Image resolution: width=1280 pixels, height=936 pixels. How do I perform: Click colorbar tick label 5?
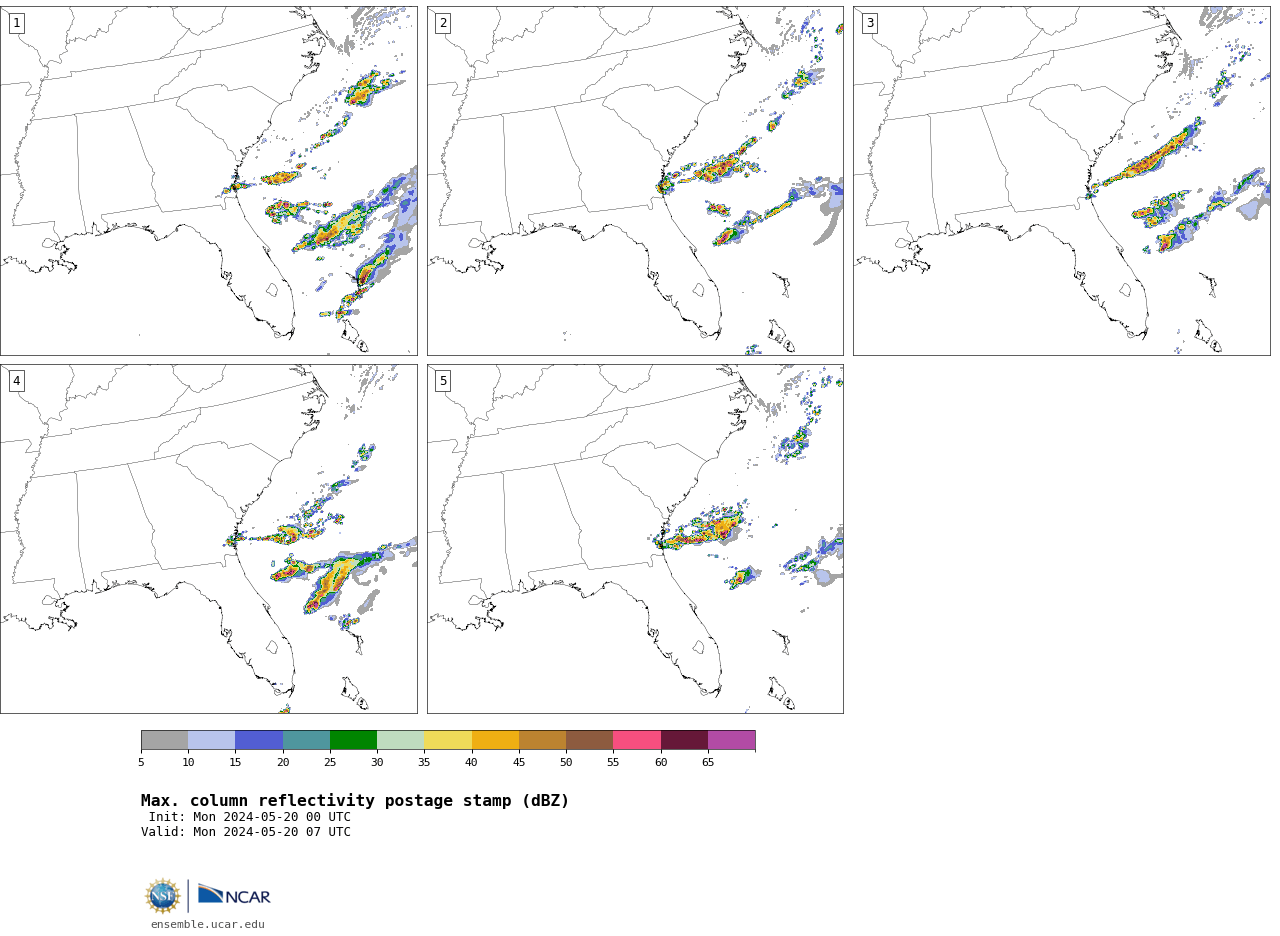click(141, 762)
